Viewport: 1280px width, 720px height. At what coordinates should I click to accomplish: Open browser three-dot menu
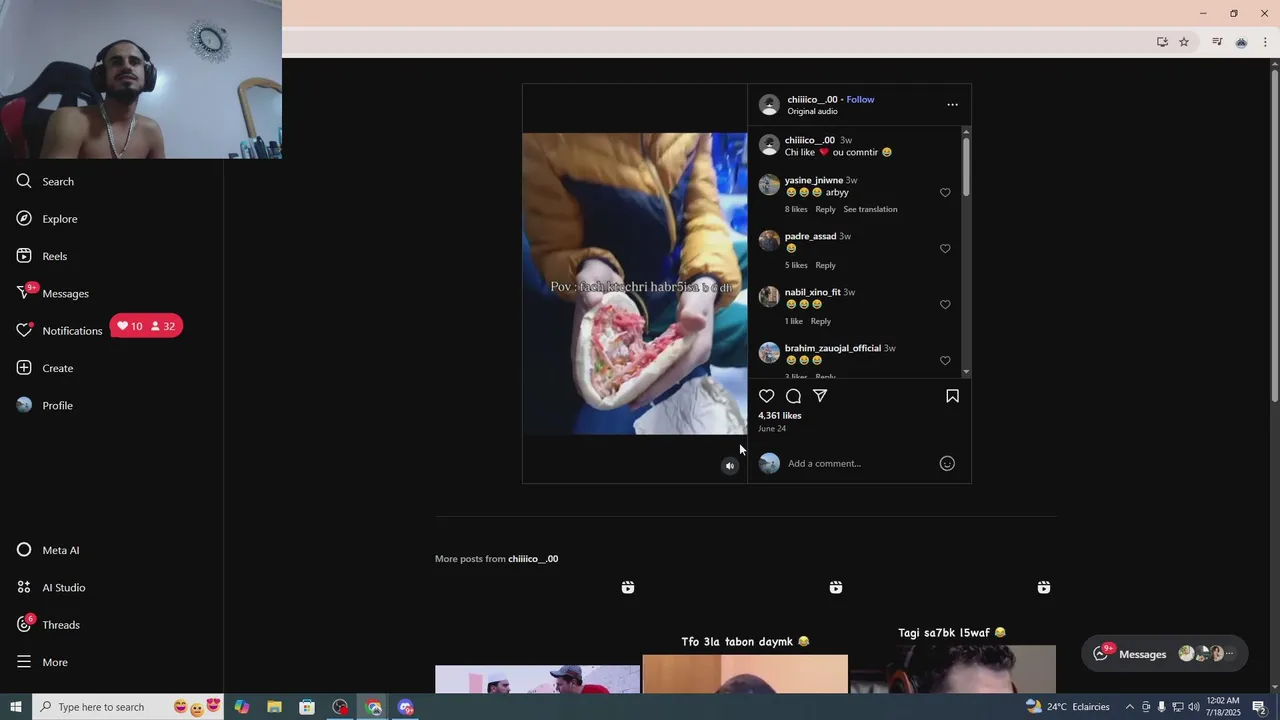click(1265, 42)
